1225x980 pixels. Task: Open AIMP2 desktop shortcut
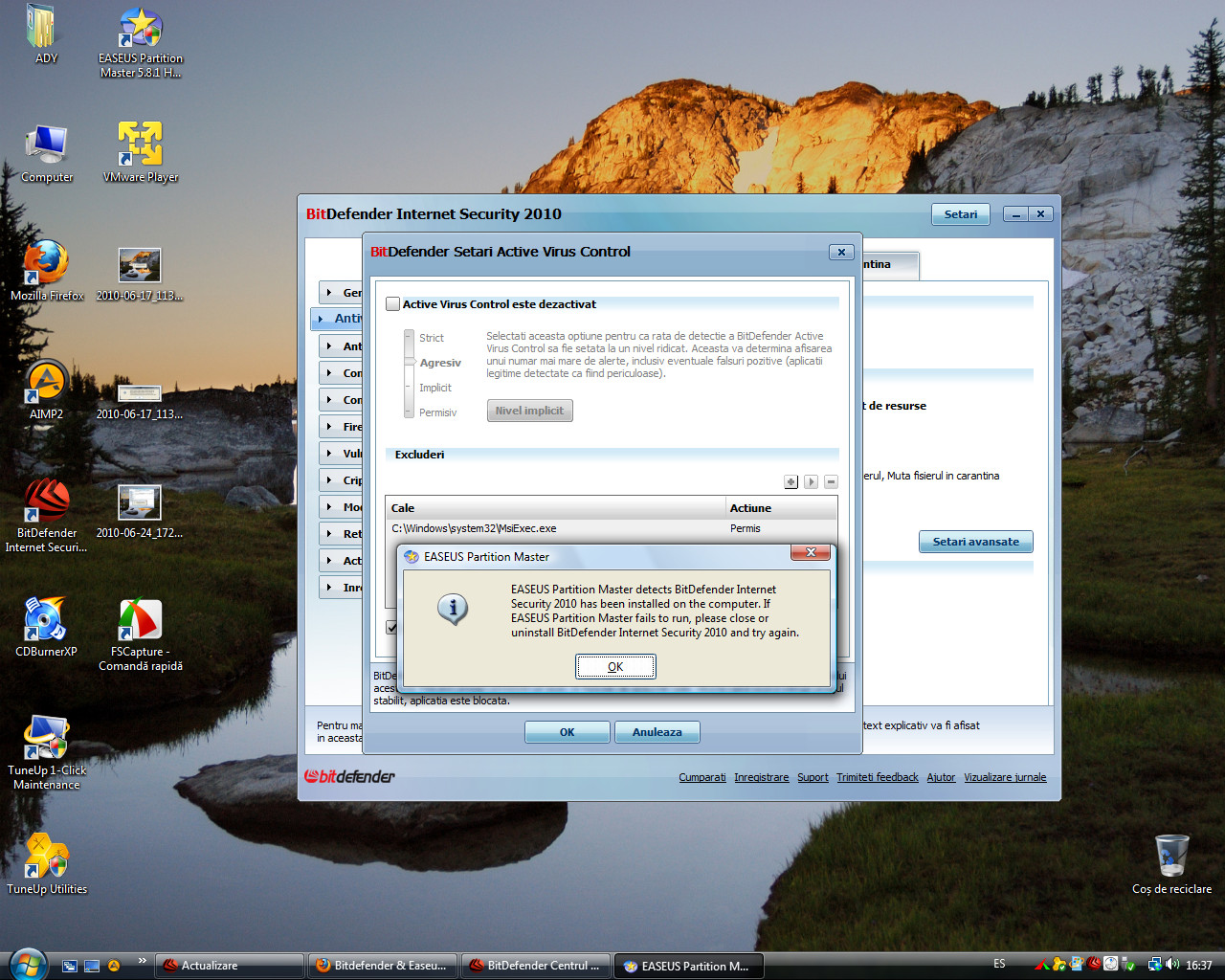46,390
